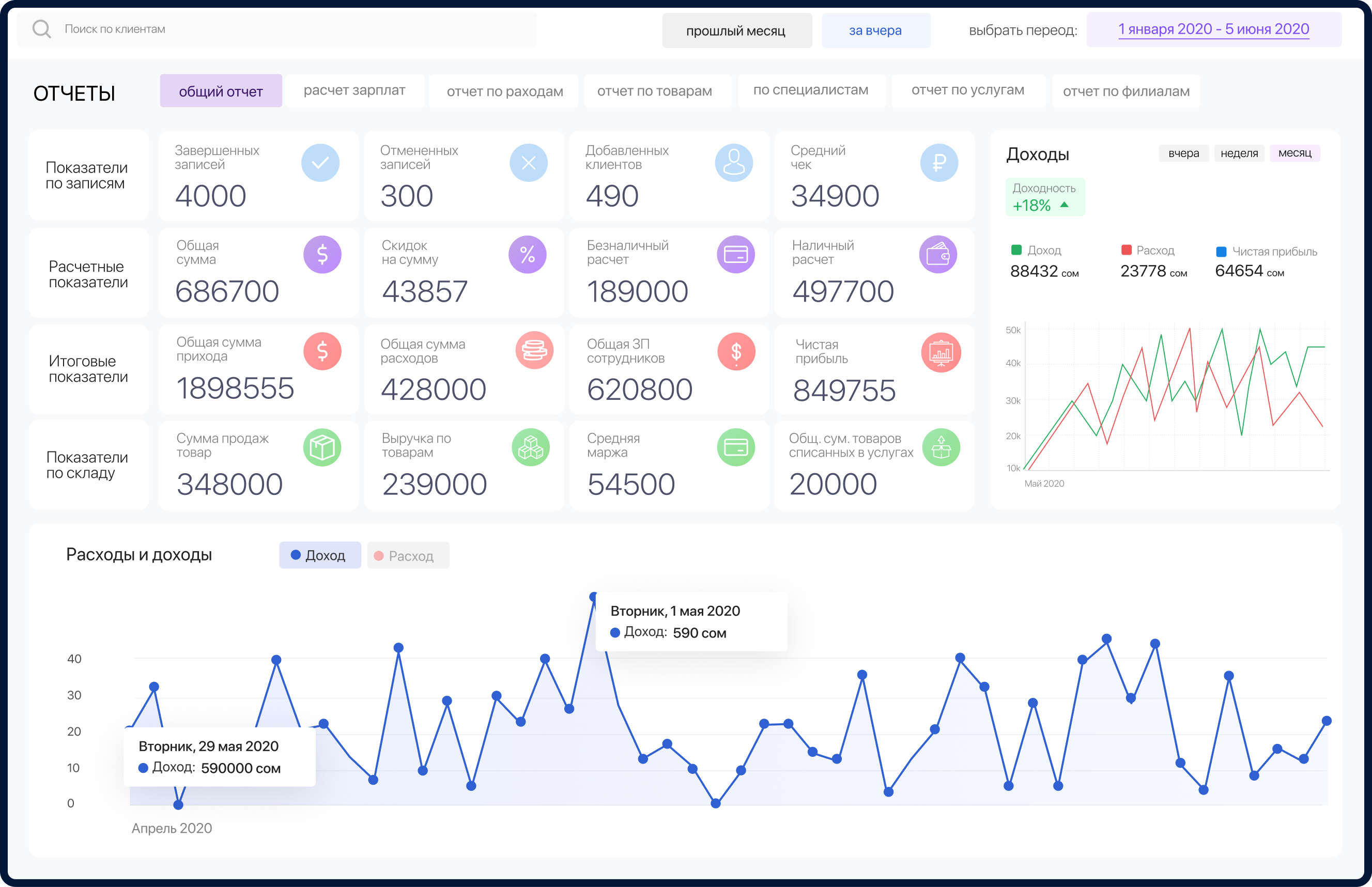Select the месяц range in Доходы
This screenshot has height=887, width=1372.
(1295, 153)
